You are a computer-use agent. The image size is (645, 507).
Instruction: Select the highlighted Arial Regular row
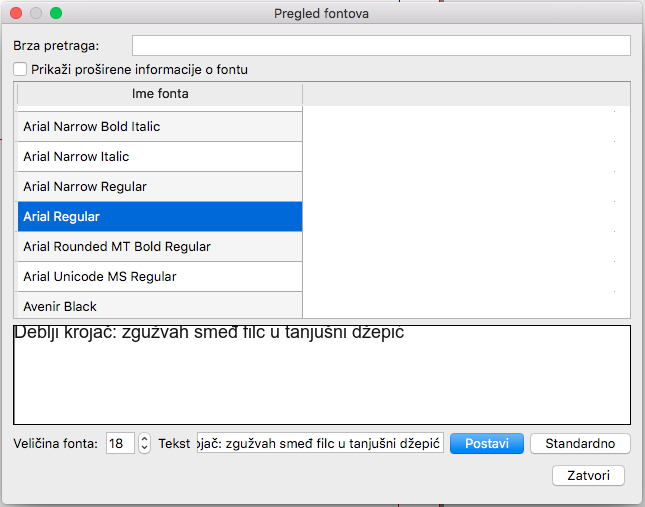[x=160, y=217]
